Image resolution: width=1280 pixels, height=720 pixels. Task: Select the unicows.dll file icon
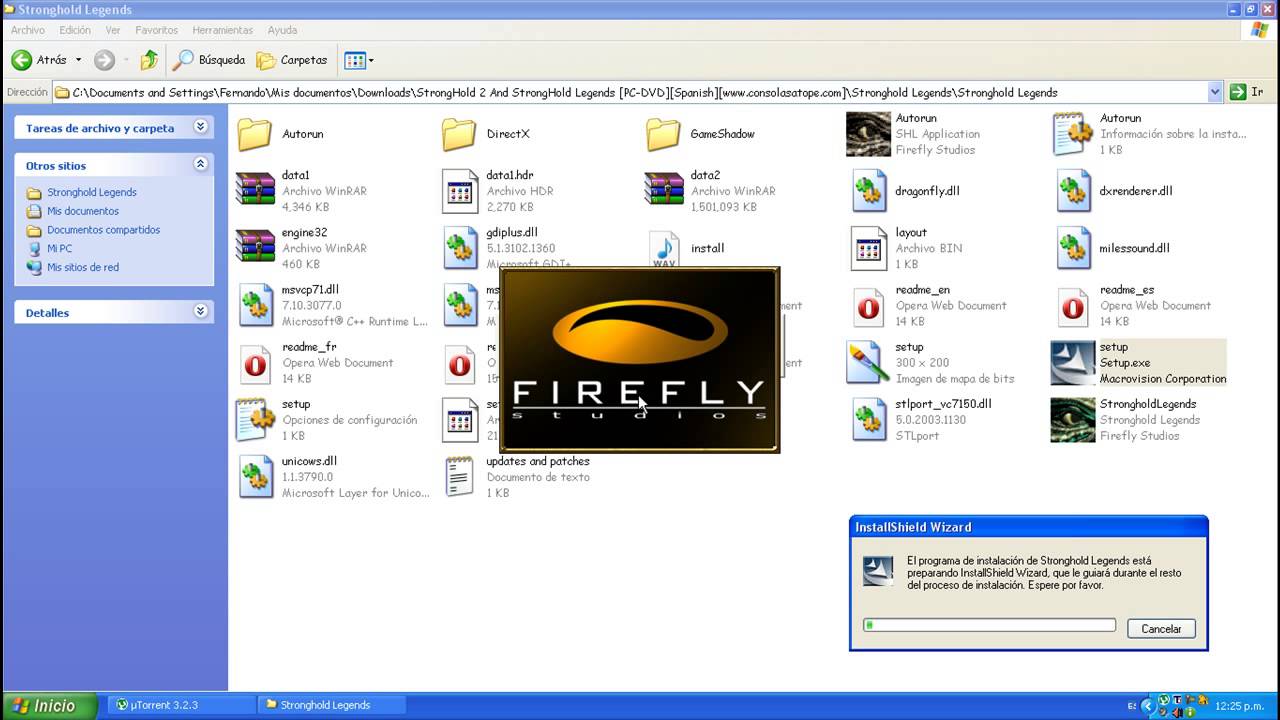click(256, 477)
